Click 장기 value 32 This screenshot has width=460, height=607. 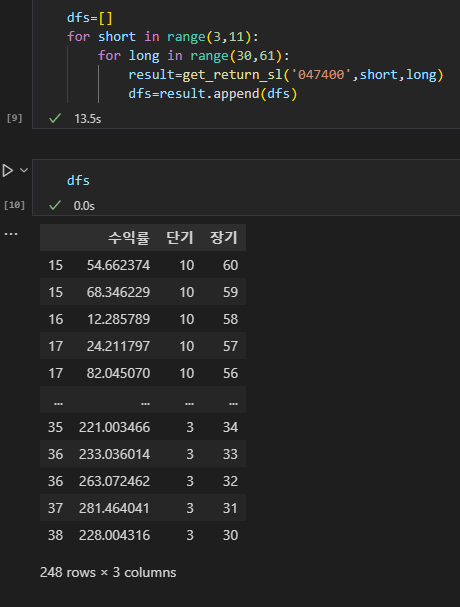tap(230, 481)
